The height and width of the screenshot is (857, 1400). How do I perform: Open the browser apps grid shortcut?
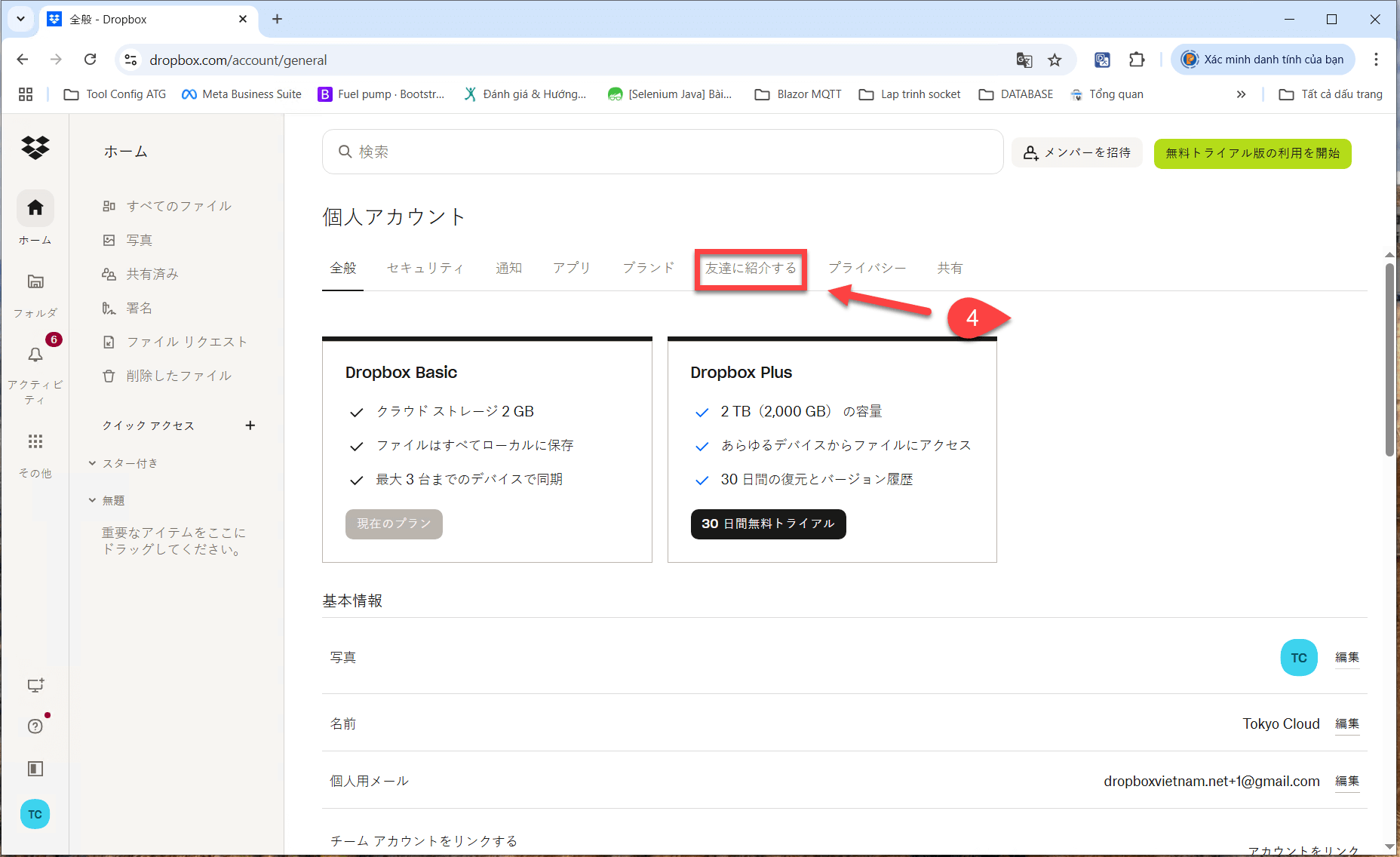(x=26, y=94)
